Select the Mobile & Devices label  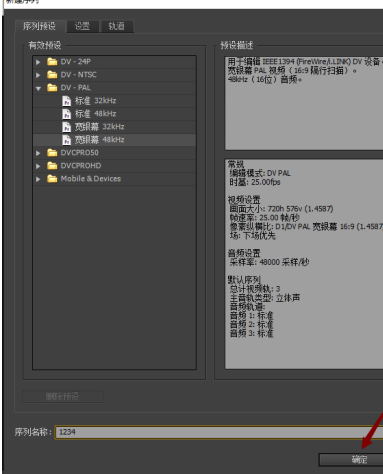pos(91,179)
